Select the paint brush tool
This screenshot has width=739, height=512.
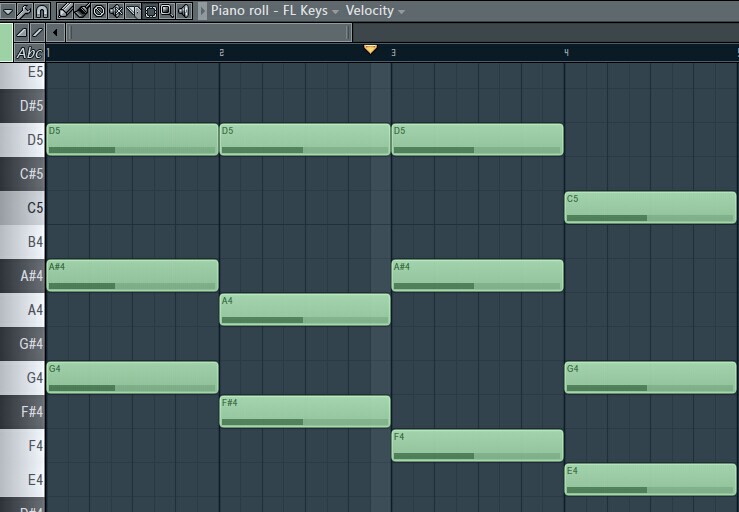(x=82, y=10)
